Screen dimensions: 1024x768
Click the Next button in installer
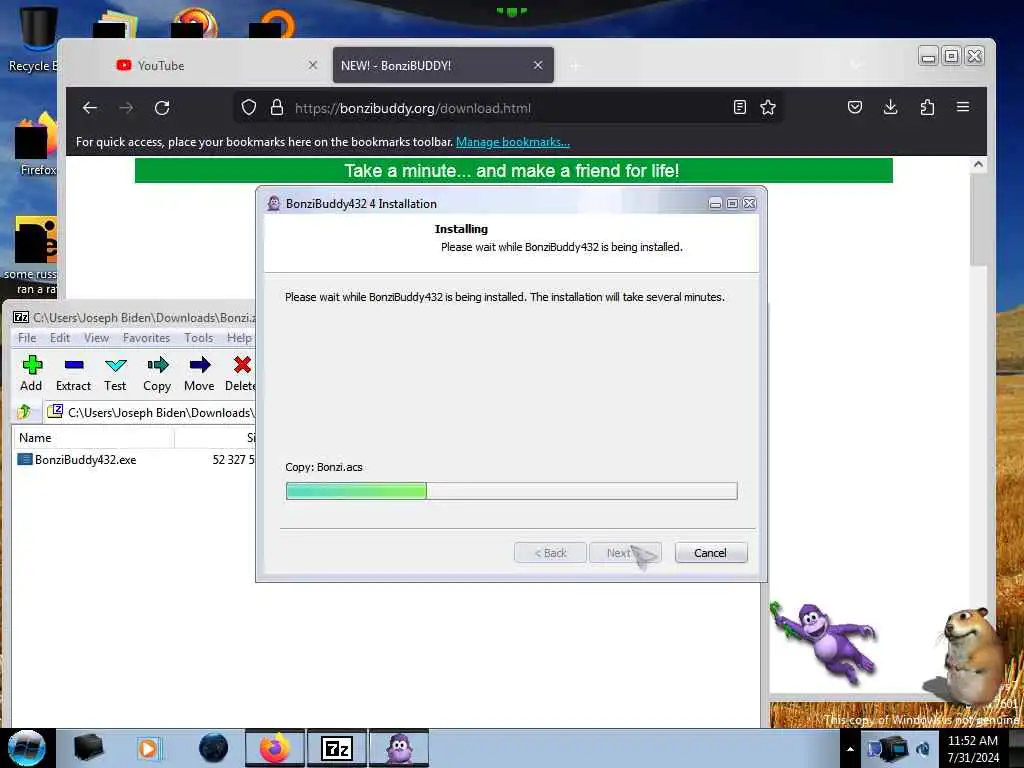pyautogui.click(x=625, y=552)
